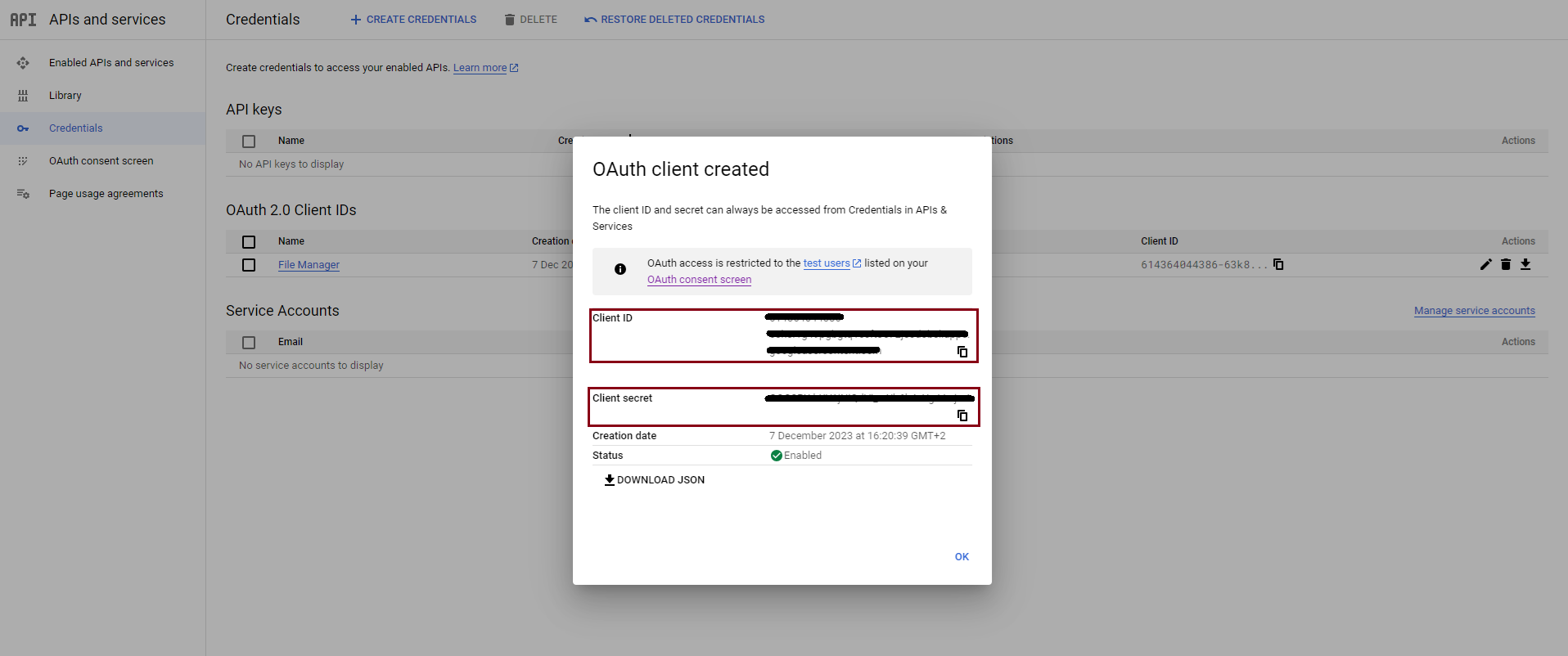Open OAuth consent screen link in dialog
Viewport: 1568px width, 656px height.
[699, 280]
